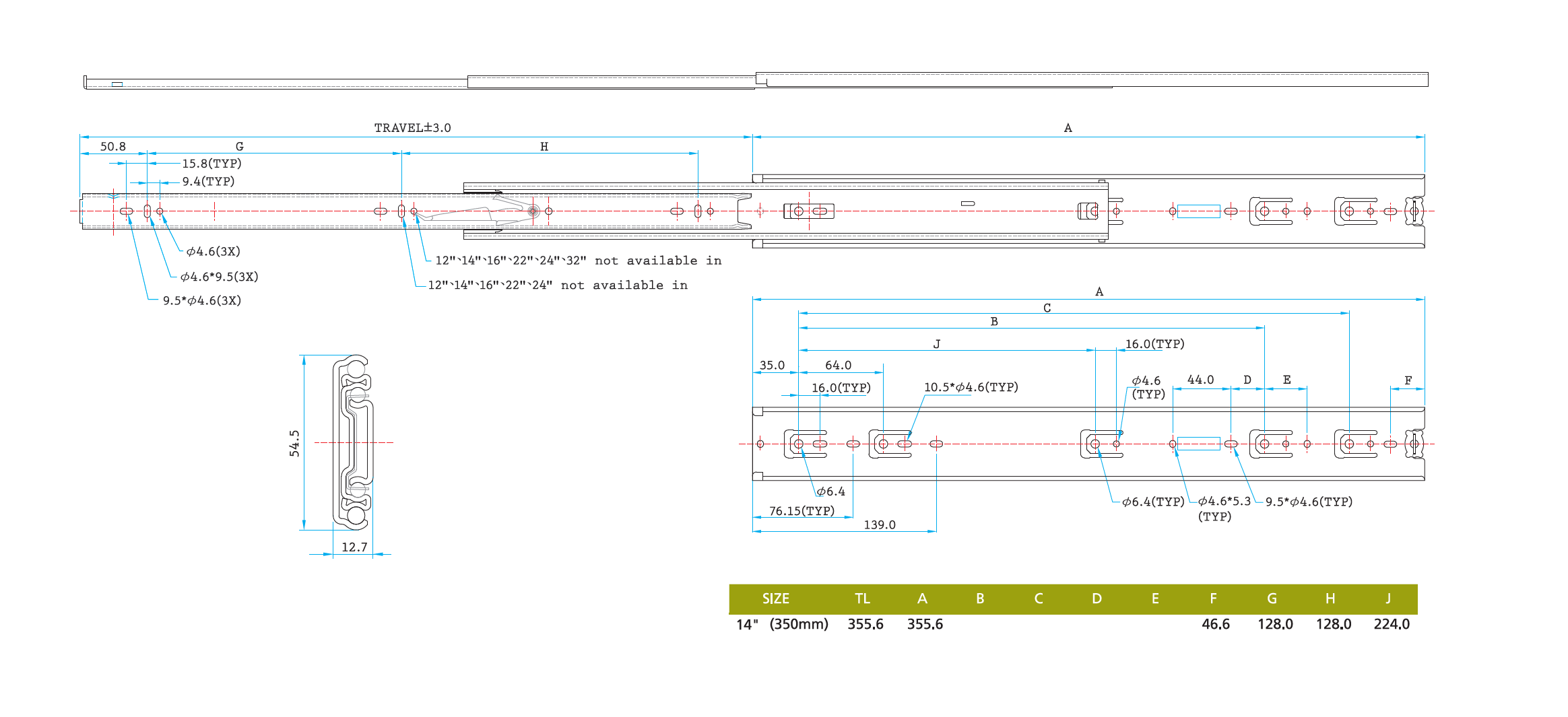
Task: Select the 10.5*φ4.6(TYP) annotation
Action: click(x=971, y=387)
